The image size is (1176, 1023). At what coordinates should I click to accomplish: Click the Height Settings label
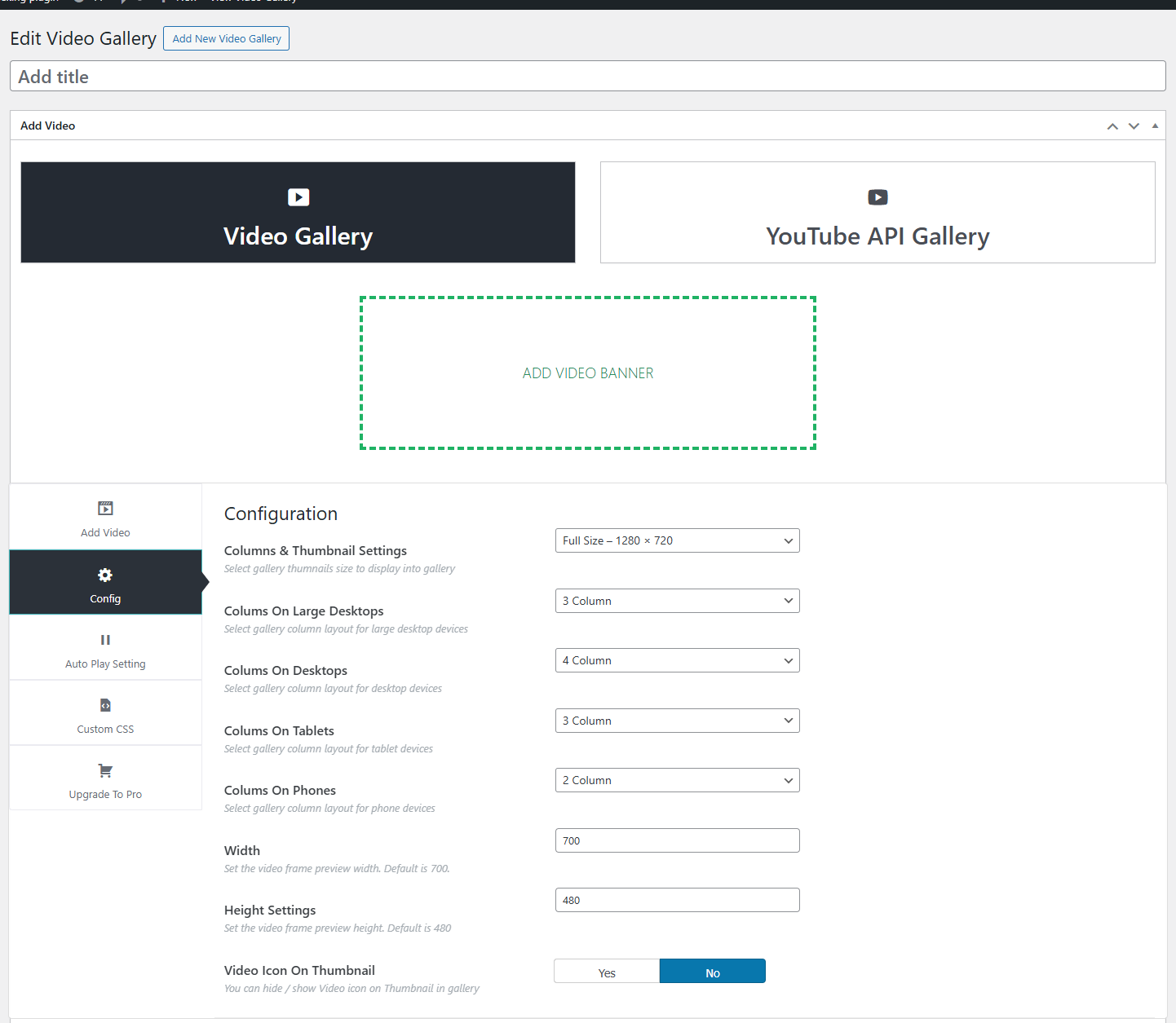270,911
